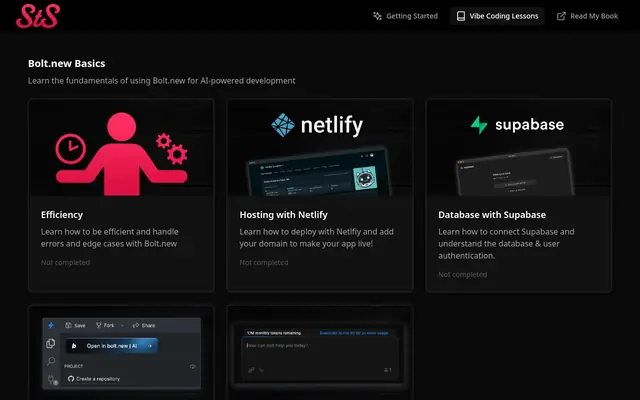Click the Efficiency lesson description text
Screen dimensions: 640x400
click(109, 238)
